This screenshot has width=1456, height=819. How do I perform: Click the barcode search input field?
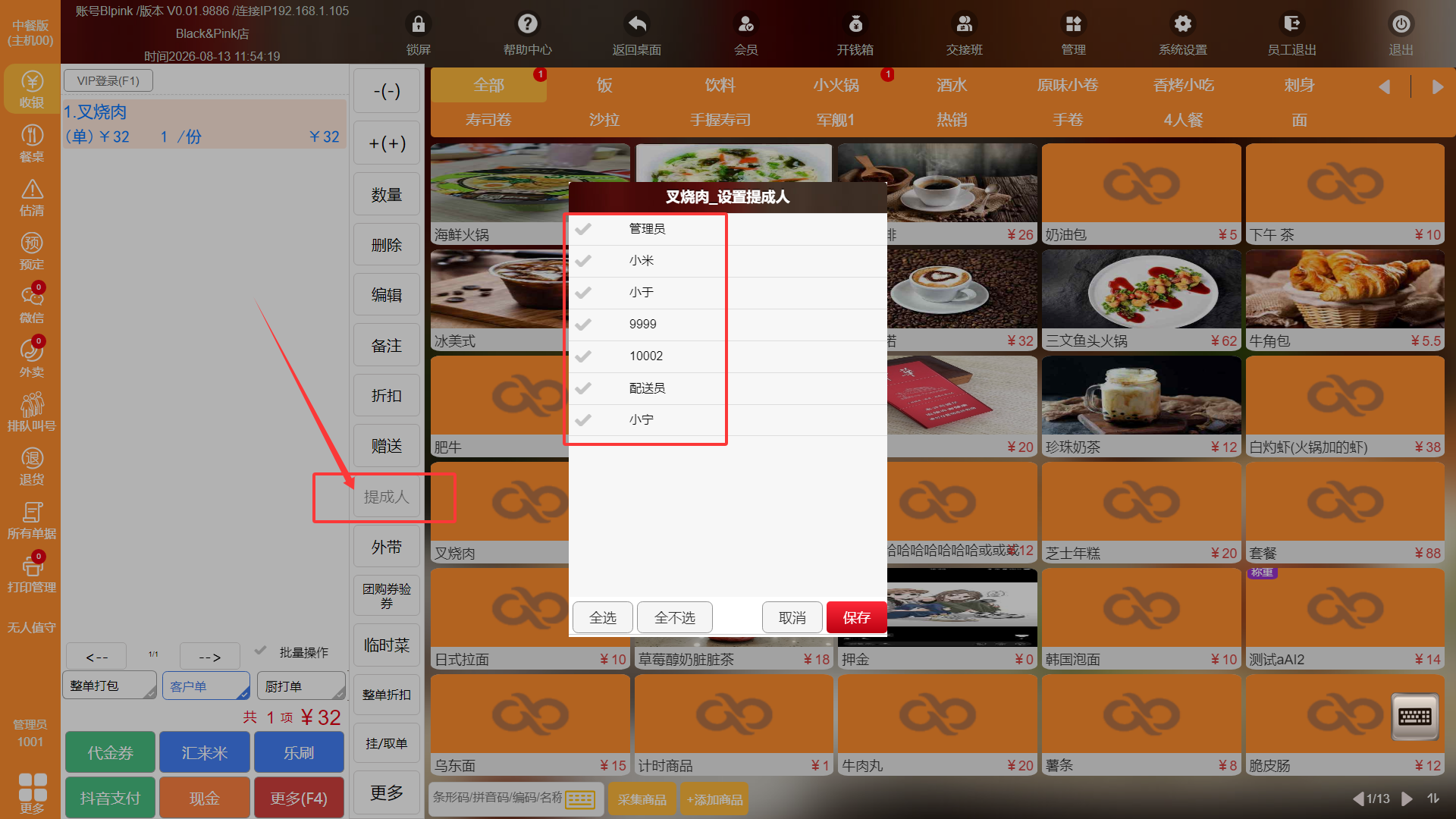[497, 798]
